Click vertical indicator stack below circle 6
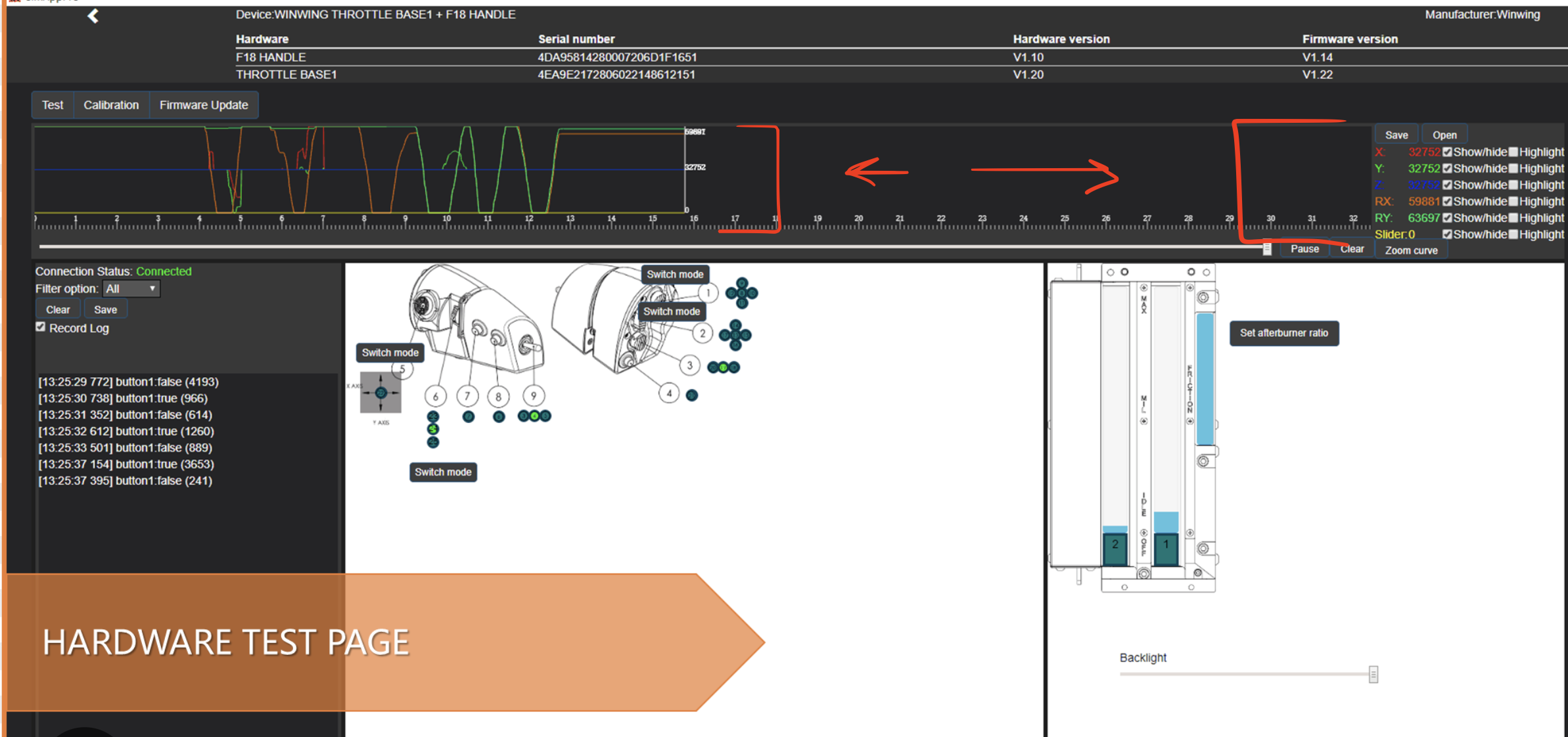 tap(433, 429)
